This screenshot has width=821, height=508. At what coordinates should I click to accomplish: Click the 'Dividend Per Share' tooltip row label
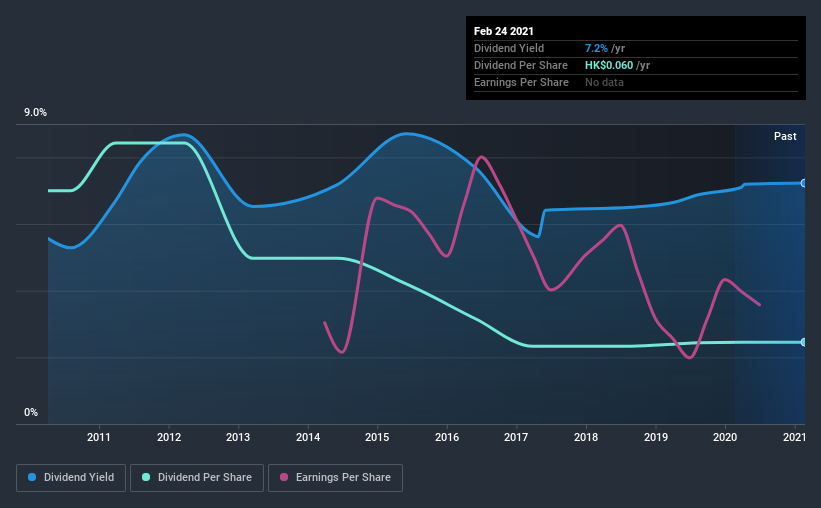[x=520, y=65]
